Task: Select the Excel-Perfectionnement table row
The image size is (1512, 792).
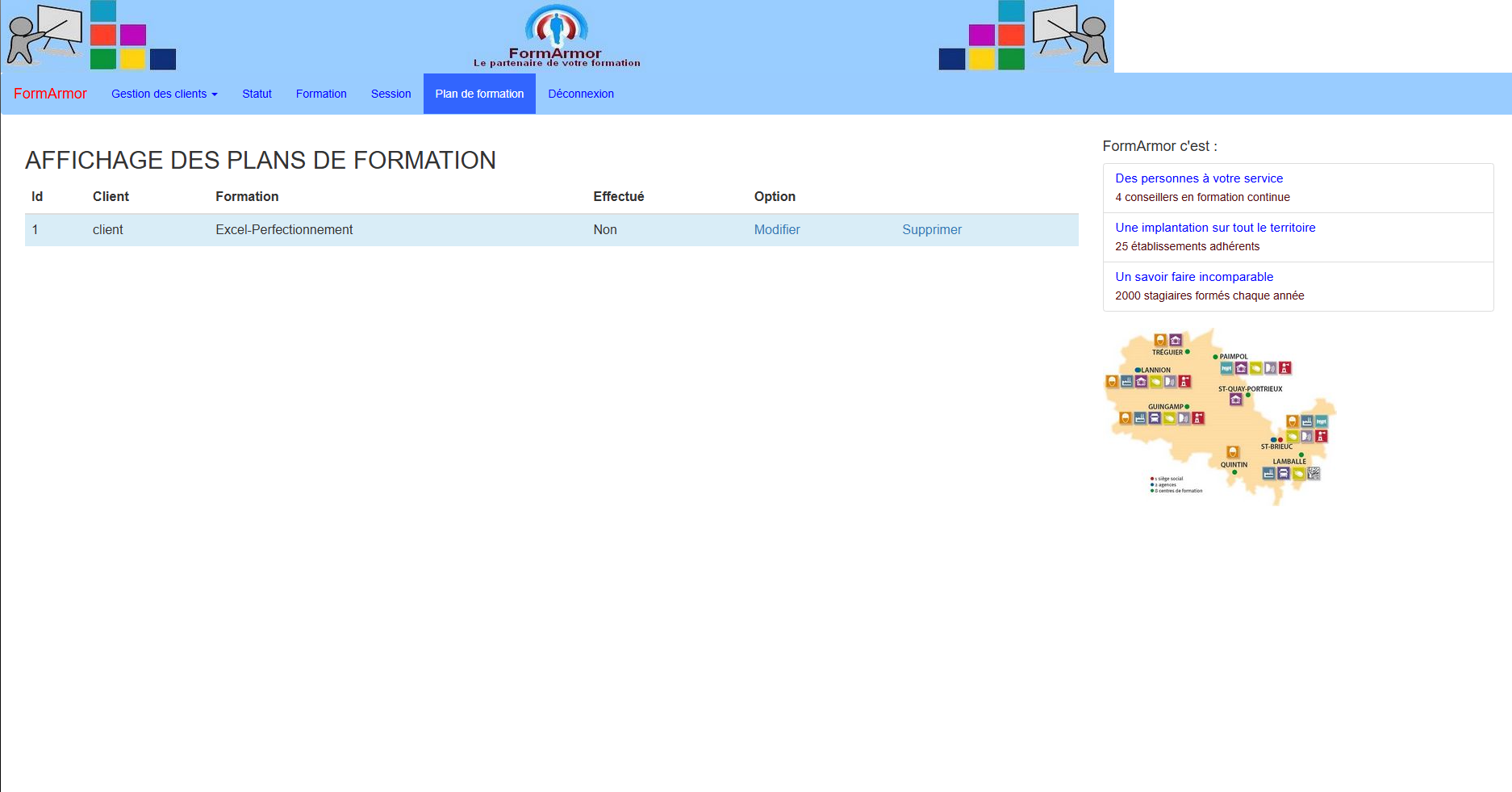Action: pyautogui.click(x=552, y=230)
